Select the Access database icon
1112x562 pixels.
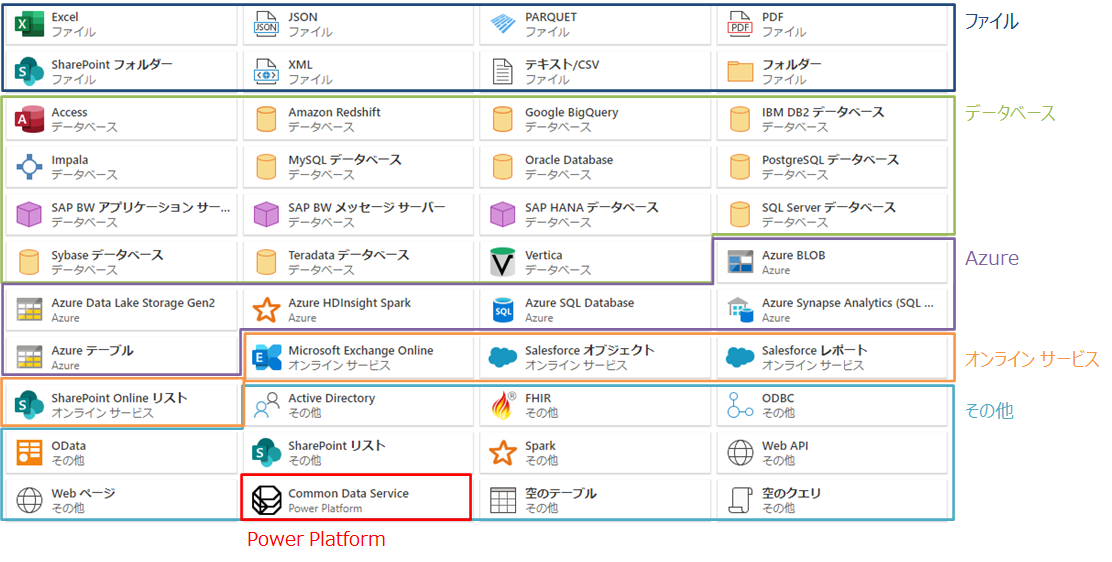(x=29, y=119)
